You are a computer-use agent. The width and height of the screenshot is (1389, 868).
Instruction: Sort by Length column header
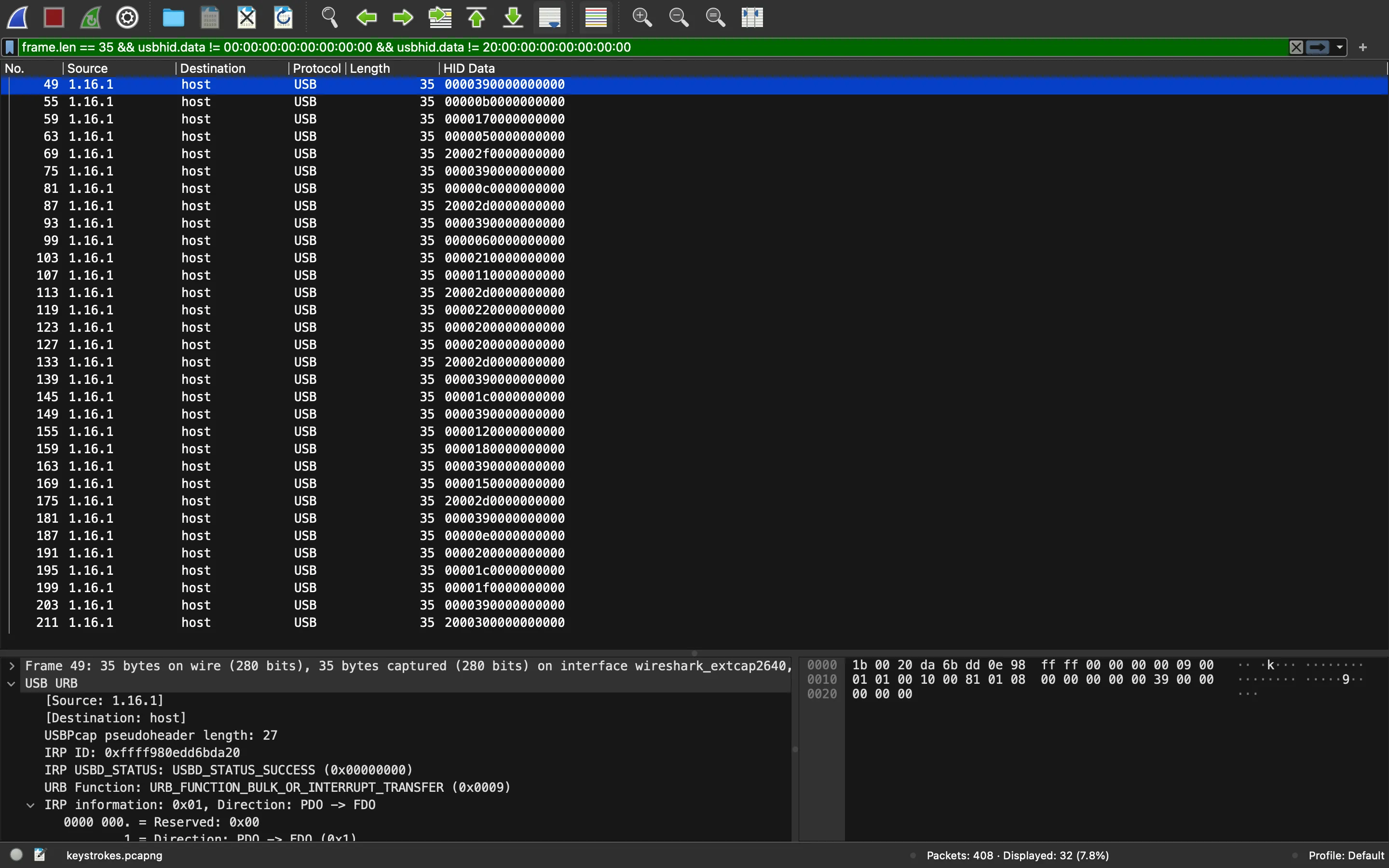[x=393, y=68]
